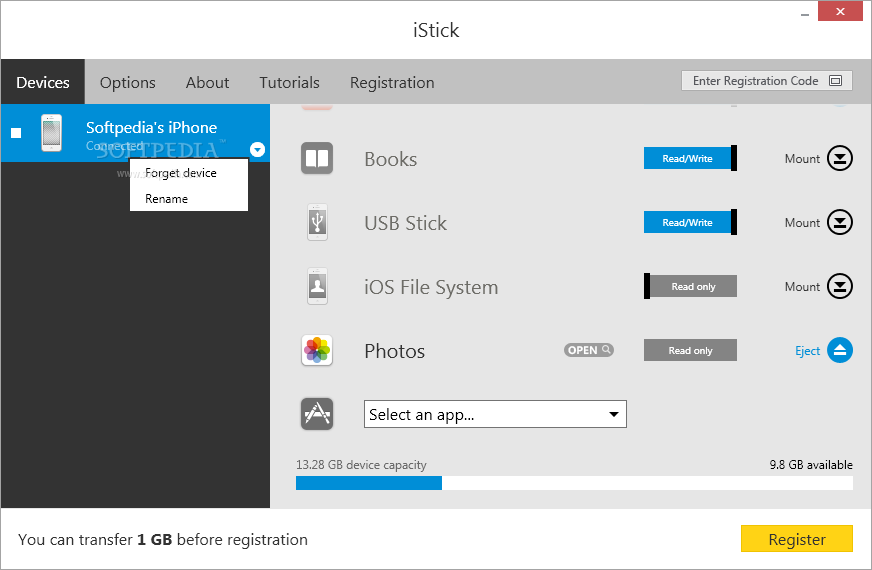Click the Photos Eject icon
Screen dimensions: 872x570
pyautogui.click(x=840, y=350)
